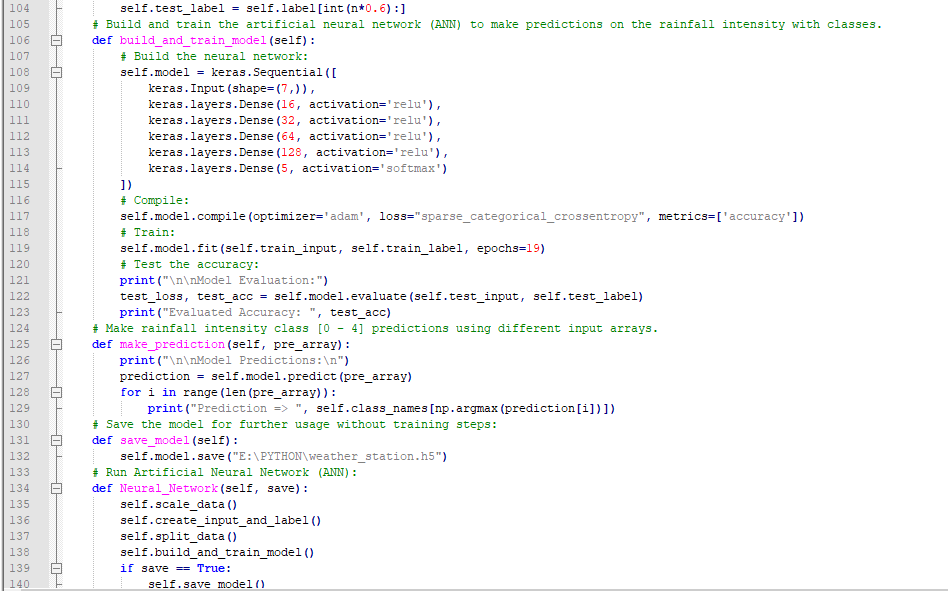The height and width of the screenshot is (591, 948).
Task: Collapse the Neural_Network function fold
Action: pyautogui.click(x=57, y=488)
